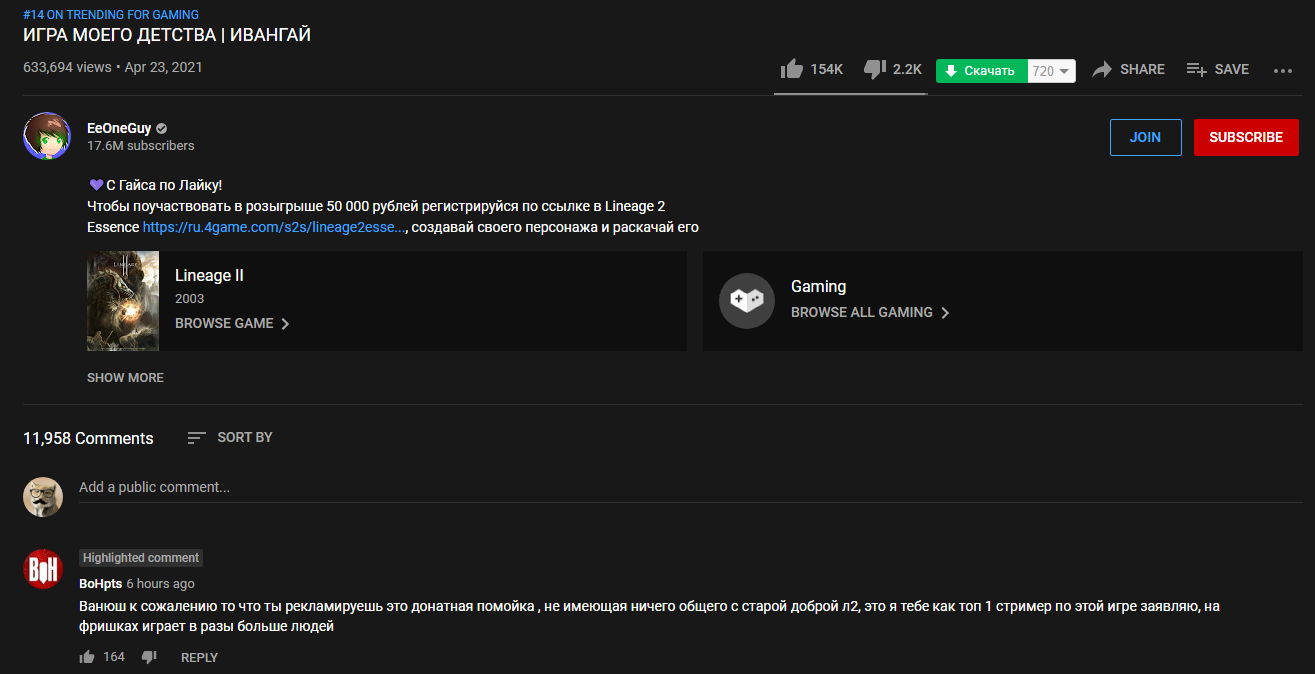Like the BoHpts highlighted comment

pos(87,657)
